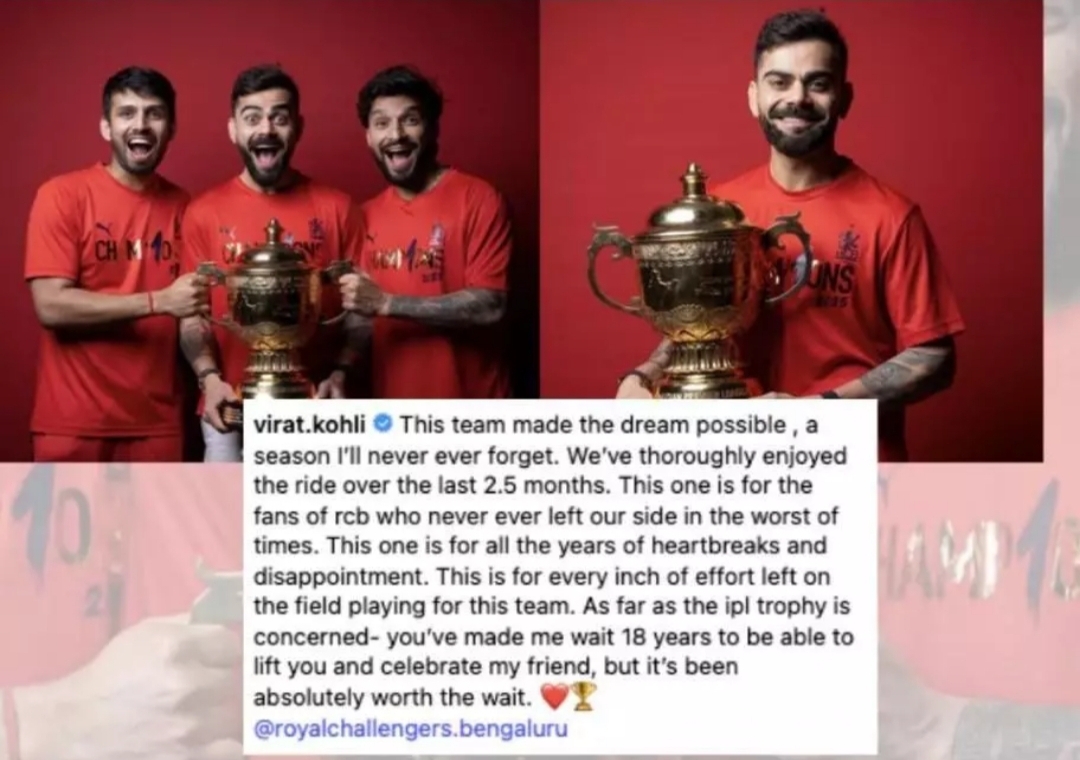Select the three-person group photo
1080x760 pixels.
(x=269, y=231)
